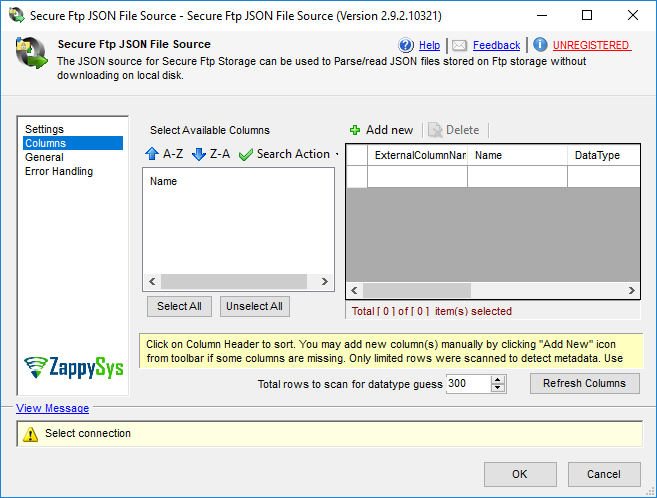Click the Add new plus icon
Image resolution: width=657 pixels, height=498 pixels.
pos(355,130)
